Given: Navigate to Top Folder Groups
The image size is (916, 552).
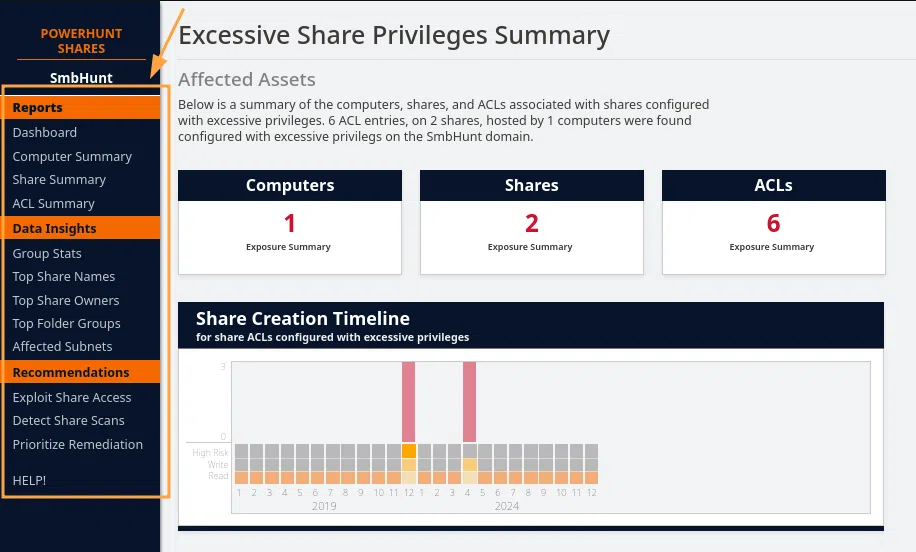Looking at the screenshot, I should tap(66, 323).
